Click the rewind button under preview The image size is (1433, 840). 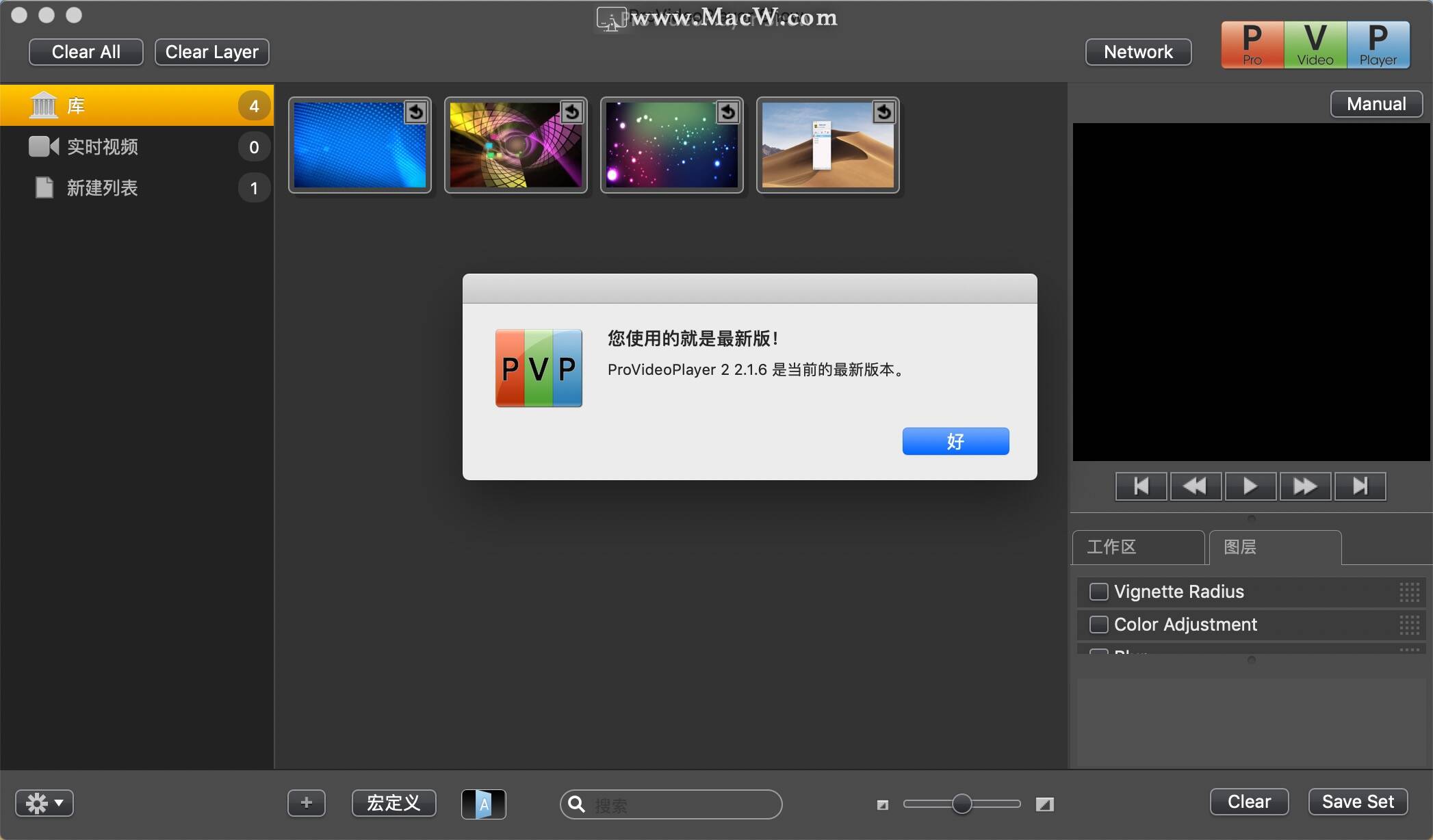(1196, 486)
